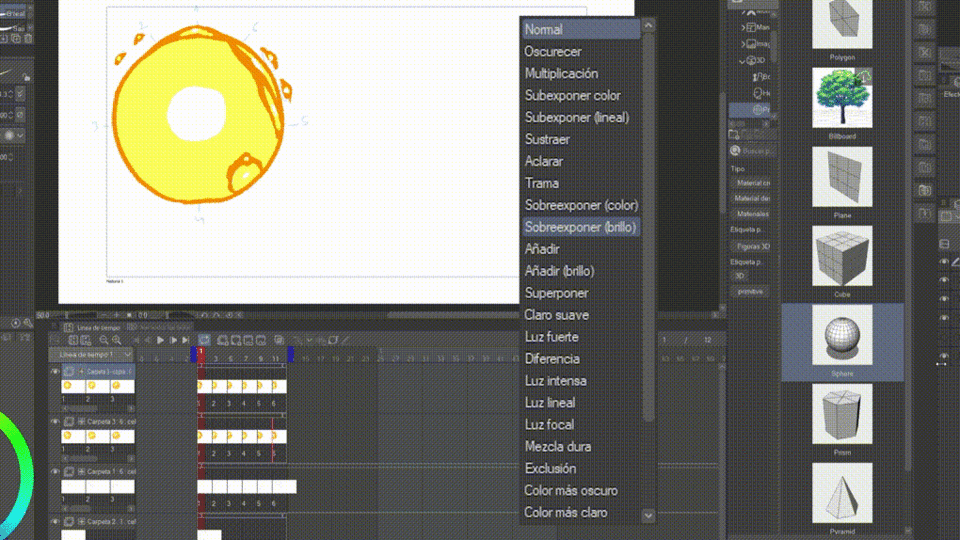
Task: Expand the Carpeta 1-copia folder plus sign
Action: click(81, 372)
